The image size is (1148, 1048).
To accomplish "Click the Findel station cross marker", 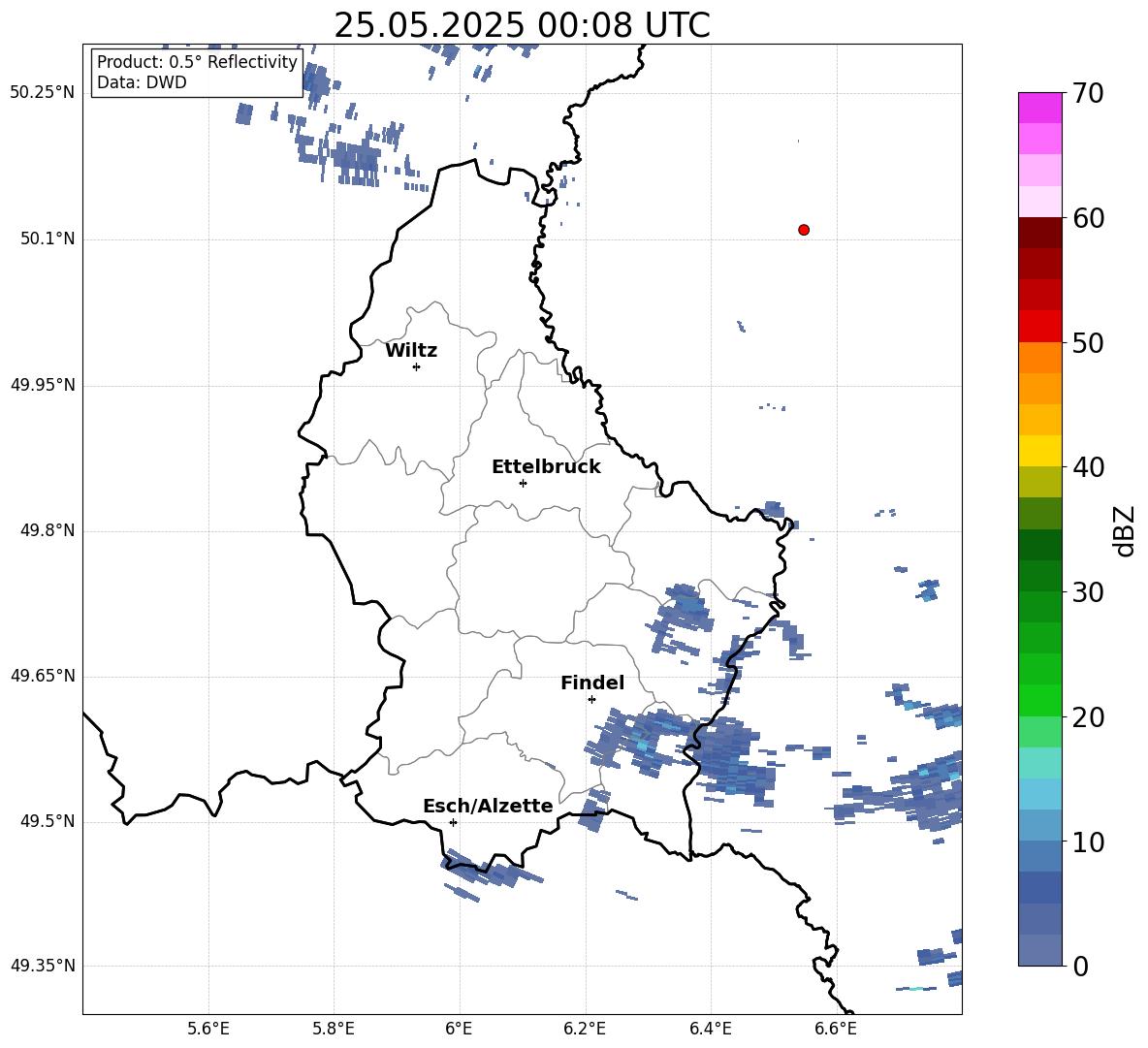I will (x=591, y=700).
